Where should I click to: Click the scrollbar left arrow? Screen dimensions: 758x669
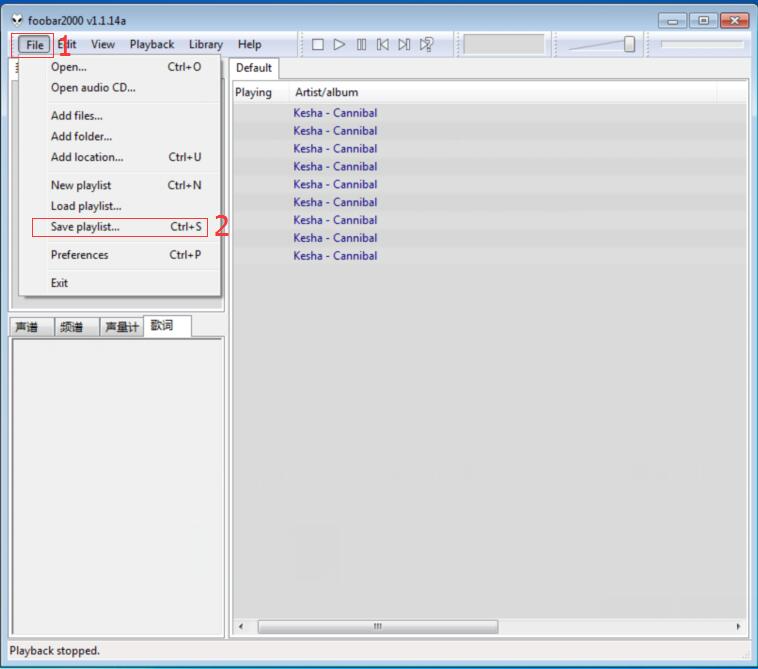coord(241,626)
